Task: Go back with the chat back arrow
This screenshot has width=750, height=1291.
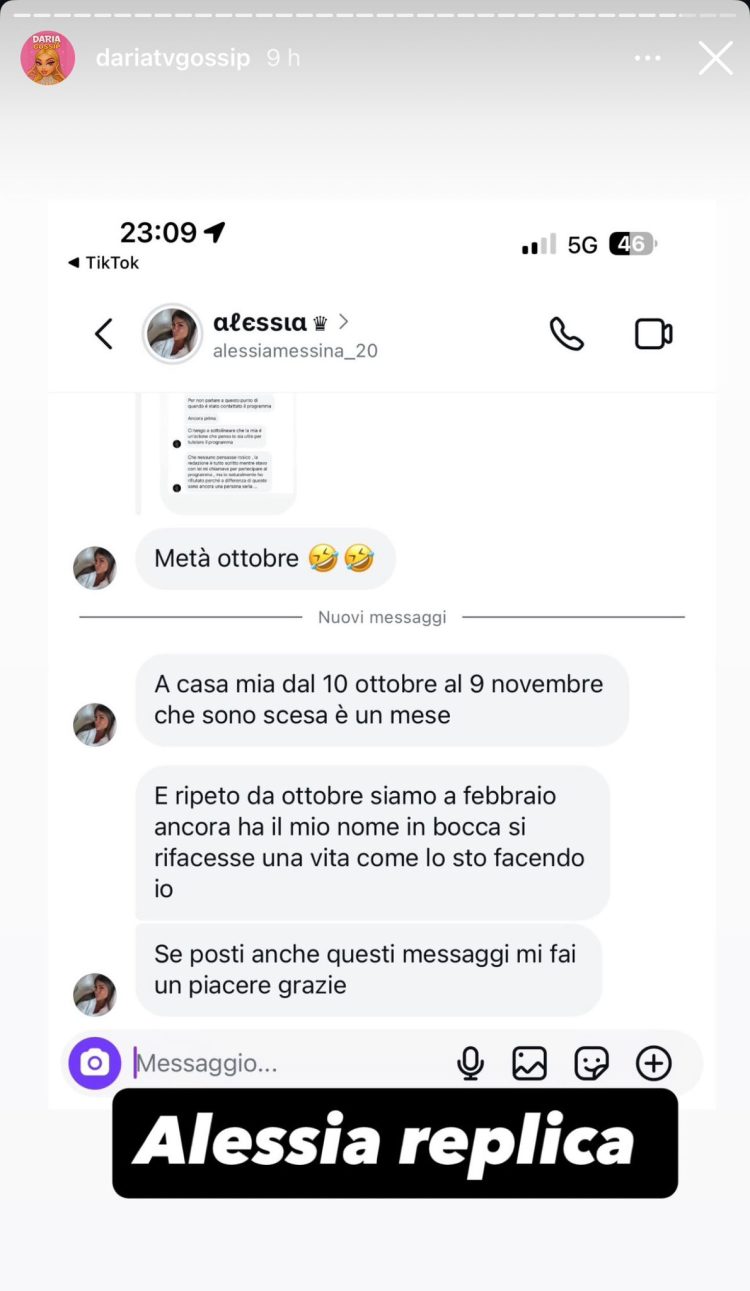Action: coord(103,334)
